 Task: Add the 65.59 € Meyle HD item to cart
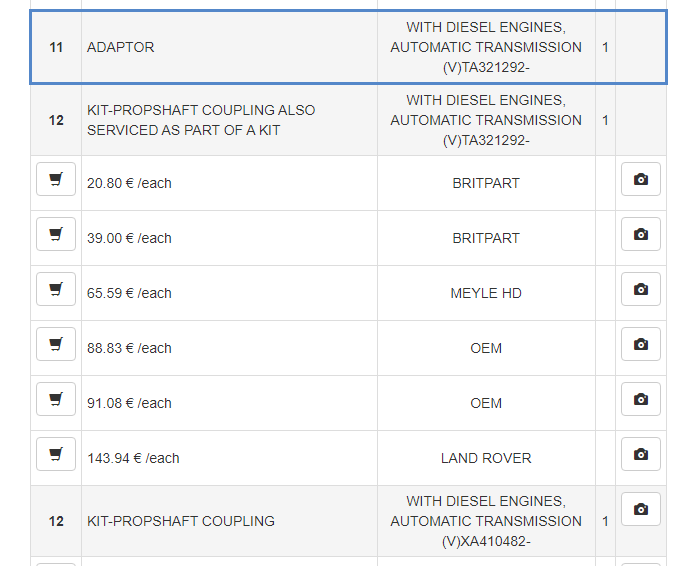click(x=56, y=289)
